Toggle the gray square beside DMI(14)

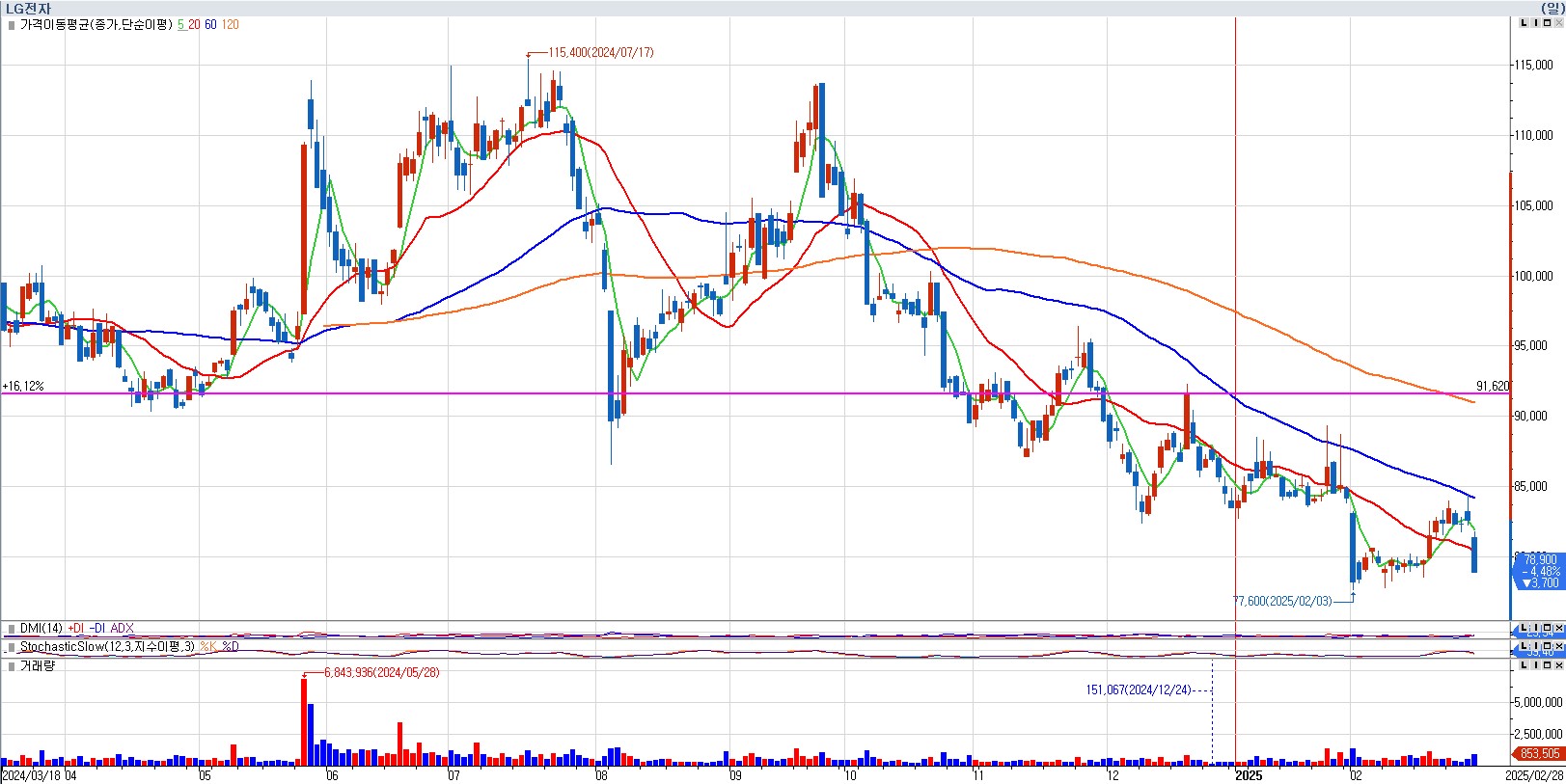[11, 629]
